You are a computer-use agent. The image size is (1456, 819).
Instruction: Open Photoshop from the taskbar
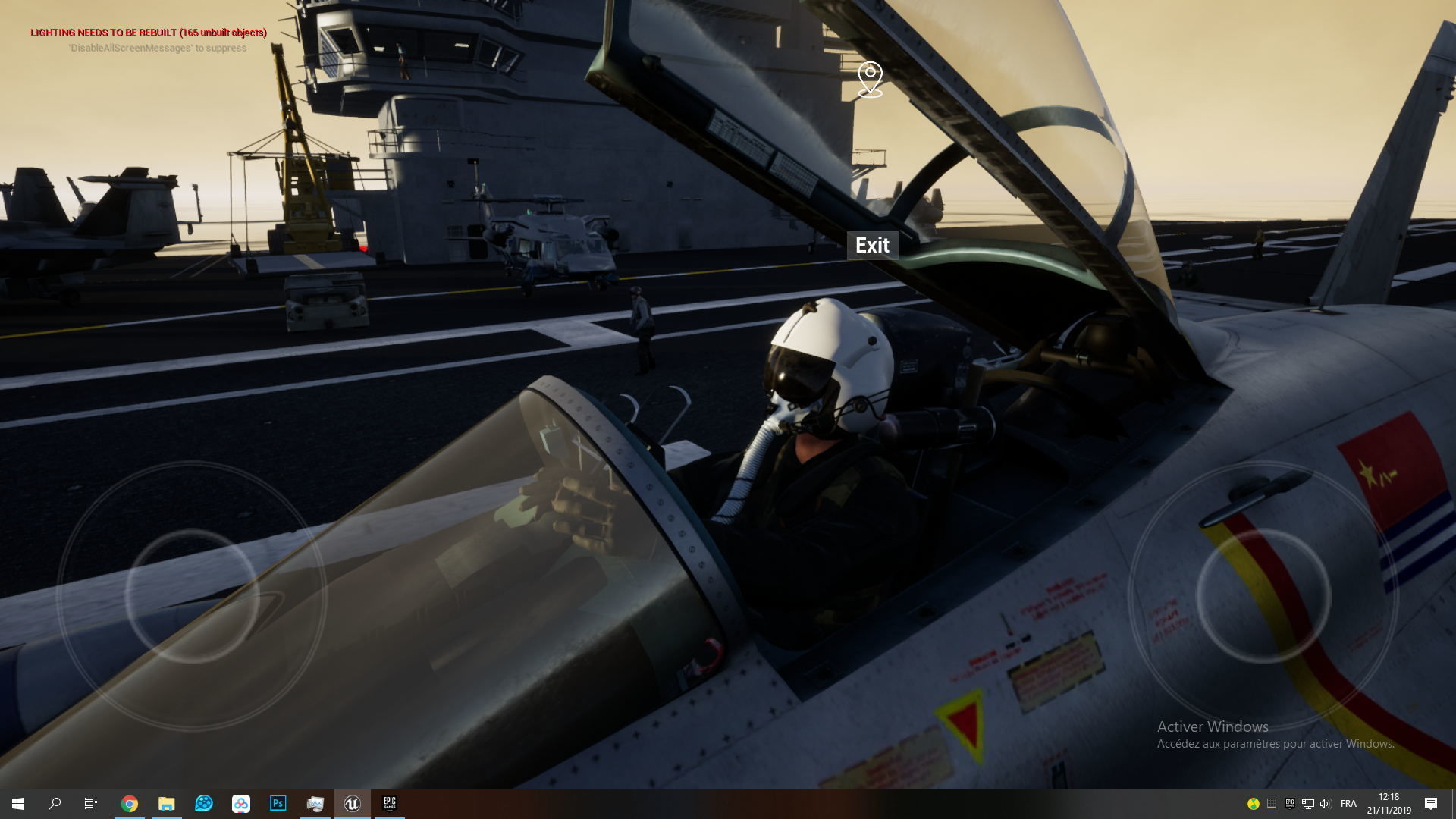tap(278, 803)
